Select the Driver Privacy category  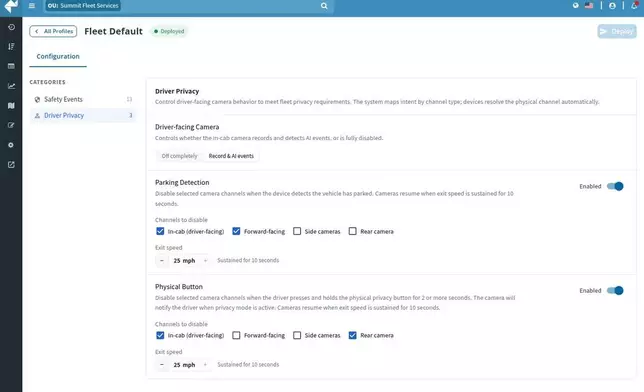83,115
